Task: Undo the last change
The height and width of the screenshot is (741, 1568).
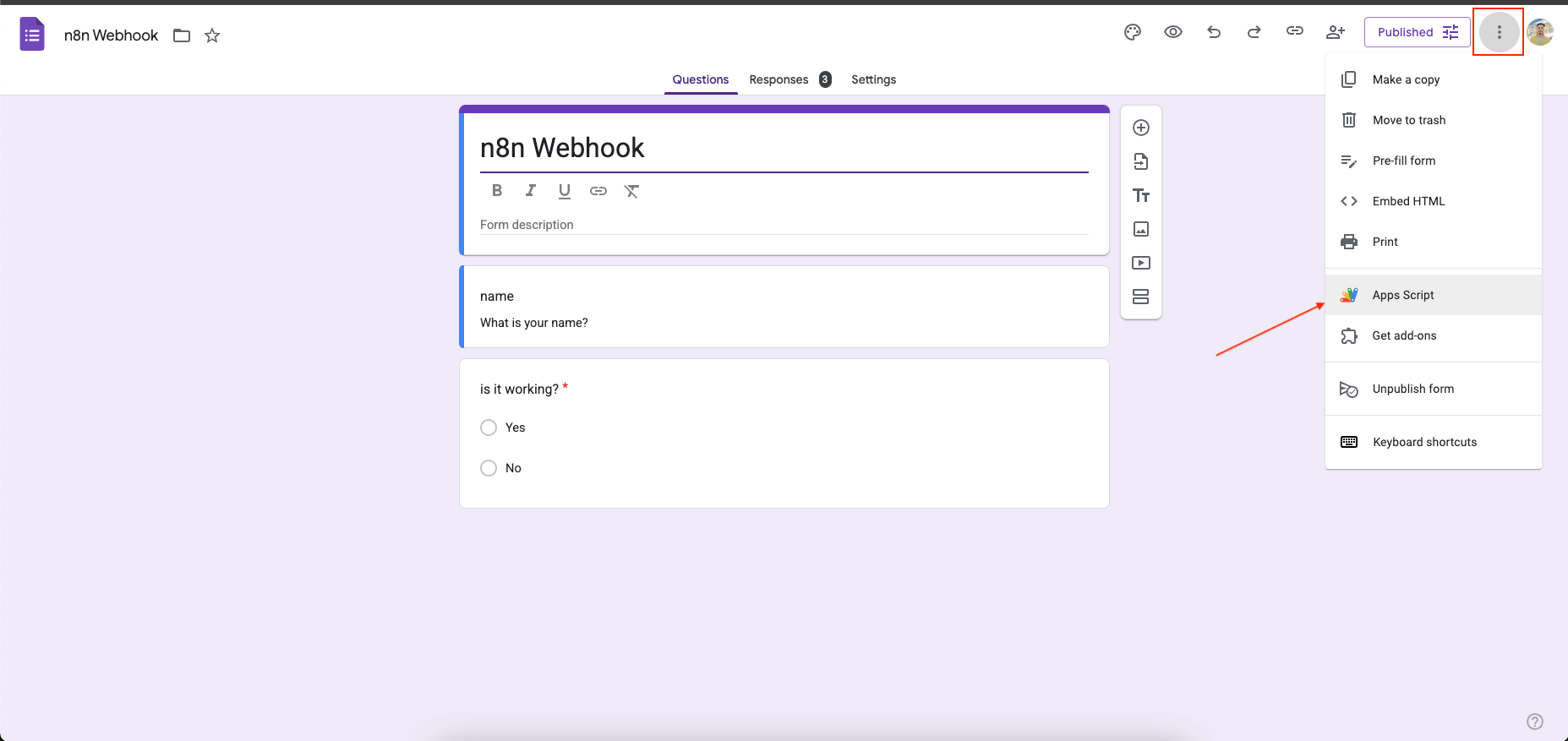Action: click(1214, 32)
